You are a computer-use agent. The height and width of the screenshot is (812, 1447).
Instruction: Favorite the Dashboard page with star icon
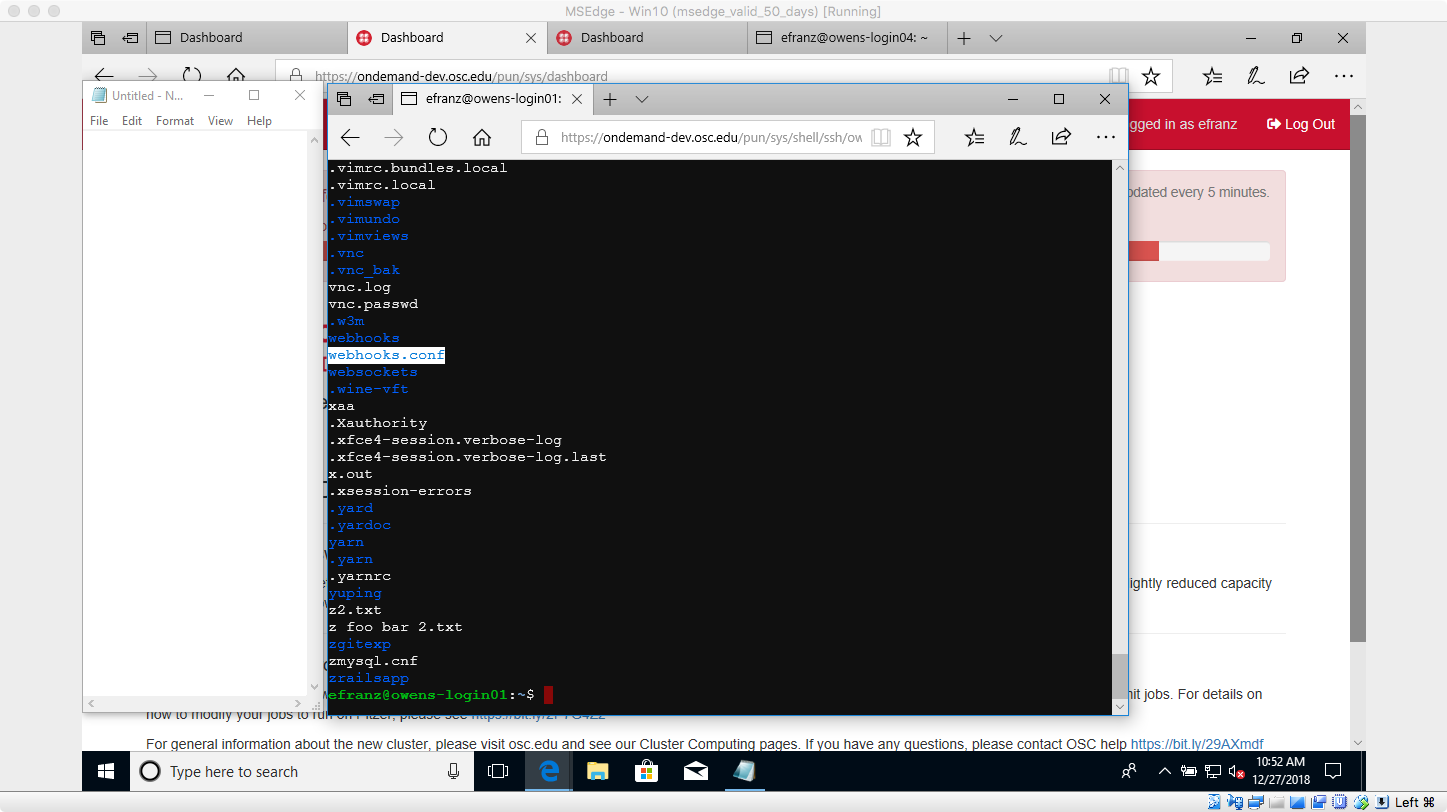pyautogui.click(x=1151, y=76)
